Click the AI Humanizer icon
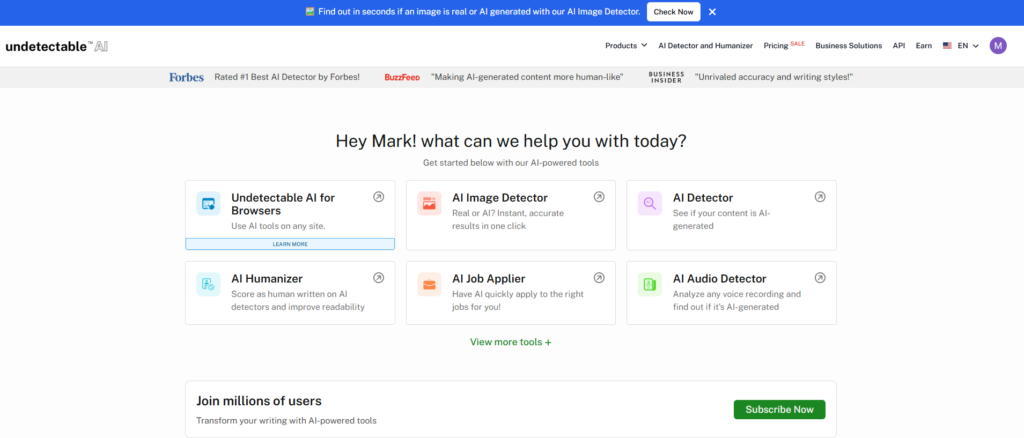The width and height of the screenshot is (1024, 438). (x=208, y=284)
